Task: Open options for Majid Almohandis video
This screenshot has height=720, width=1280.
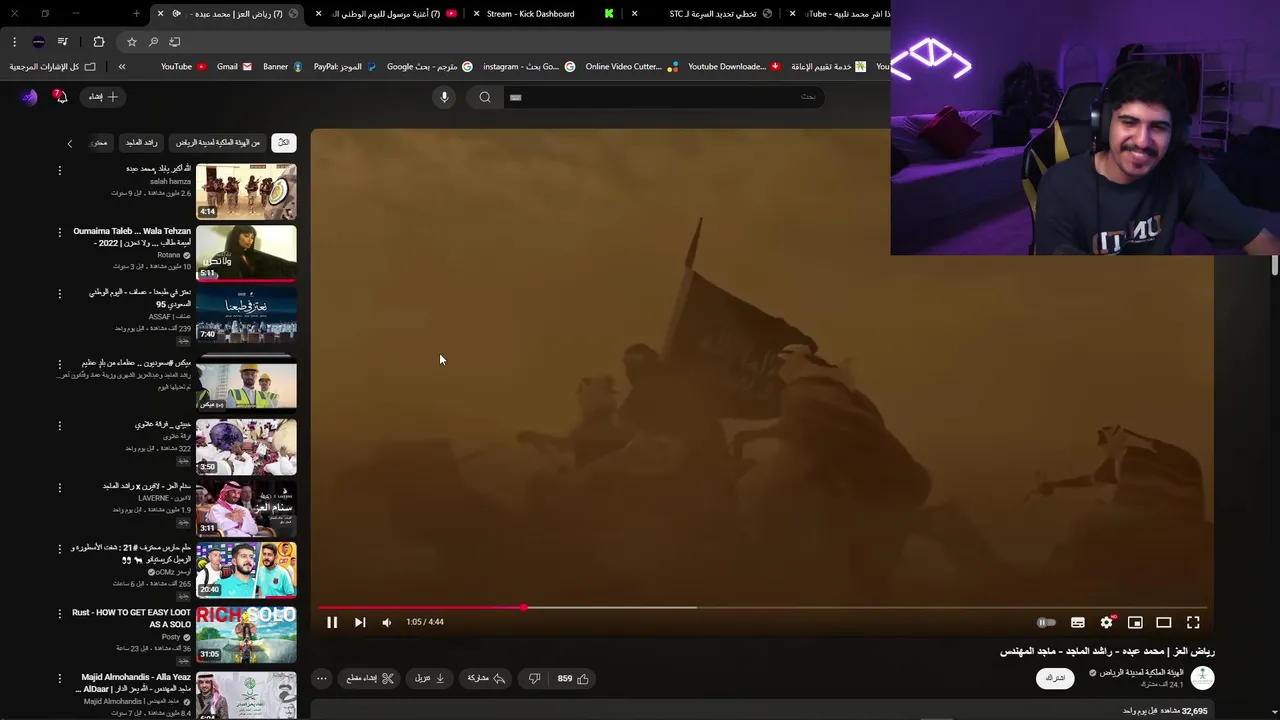Action: tap(59, 678)
